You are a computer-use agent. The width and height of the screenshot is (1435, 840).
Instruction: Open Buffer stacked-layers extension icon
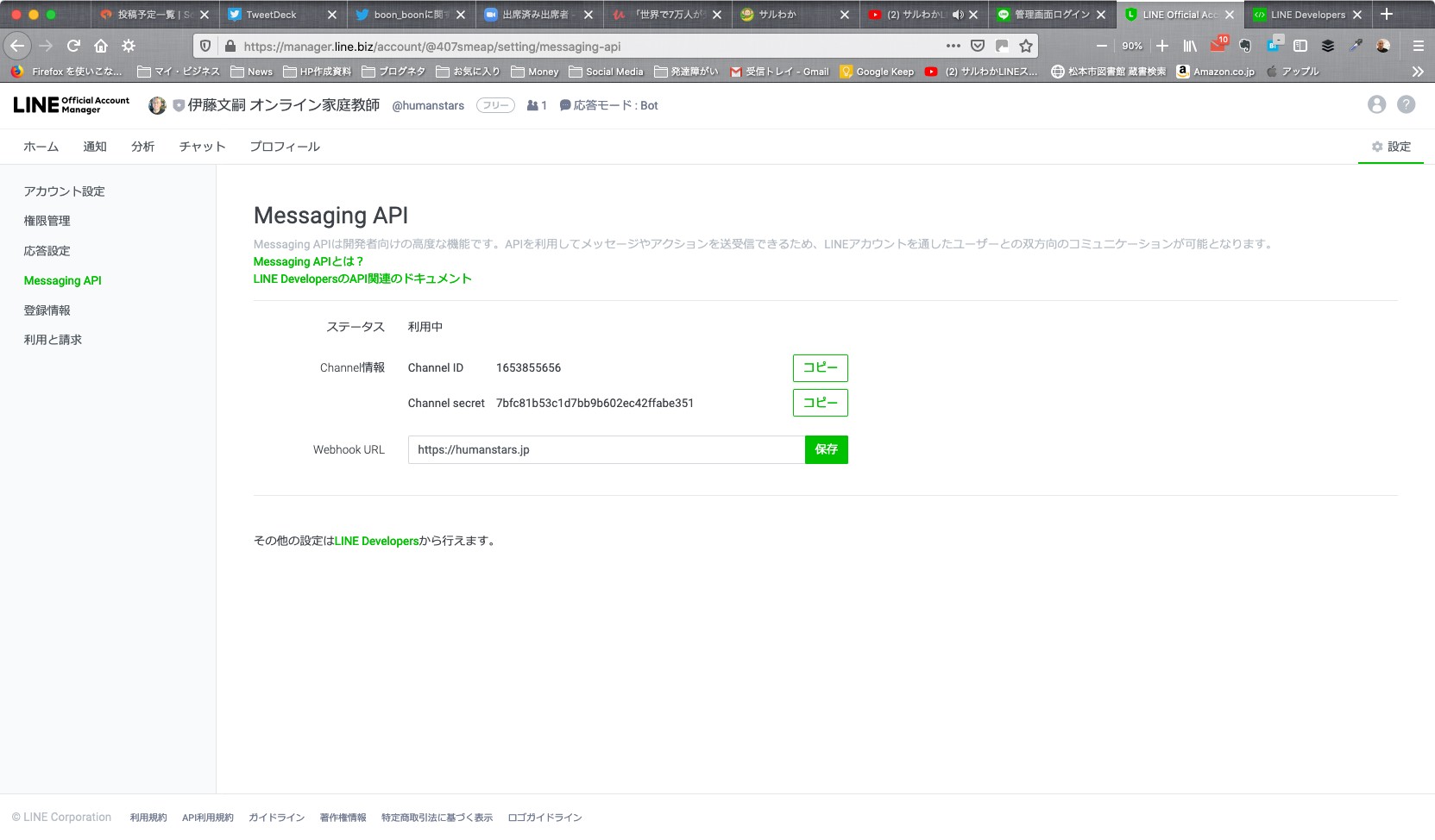click(1328, 46)
